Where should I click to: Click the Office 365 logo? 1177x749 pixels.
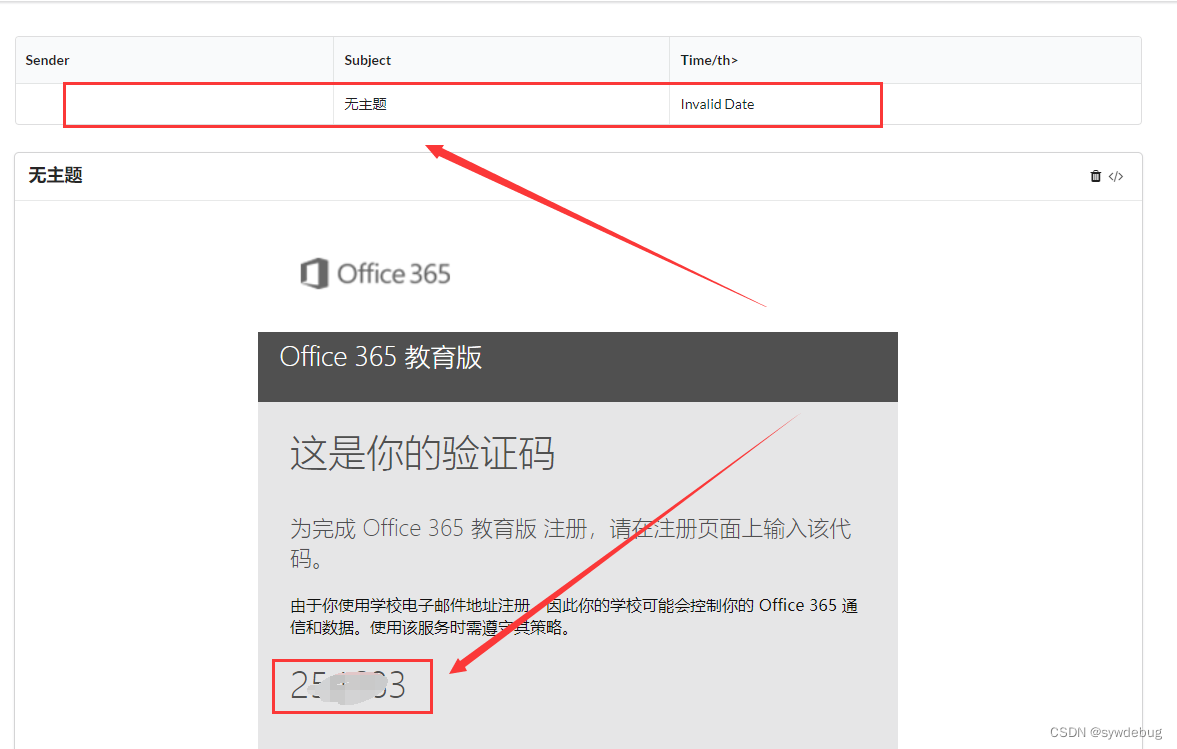point(375,274)
